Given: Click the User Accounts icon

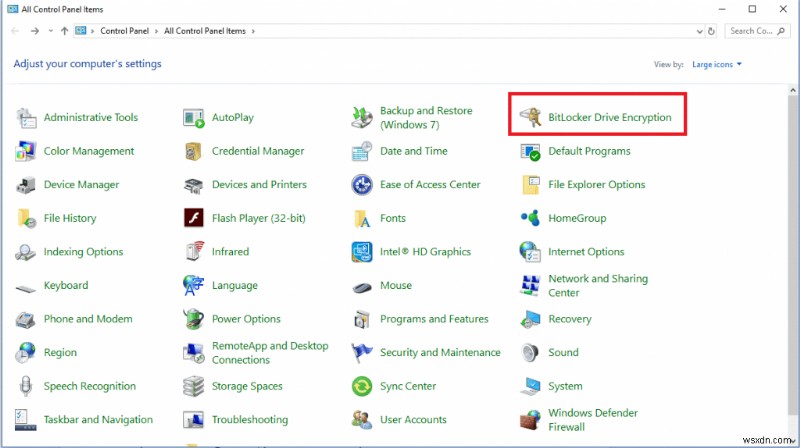Looking at the screenshot, I should 362,420.
